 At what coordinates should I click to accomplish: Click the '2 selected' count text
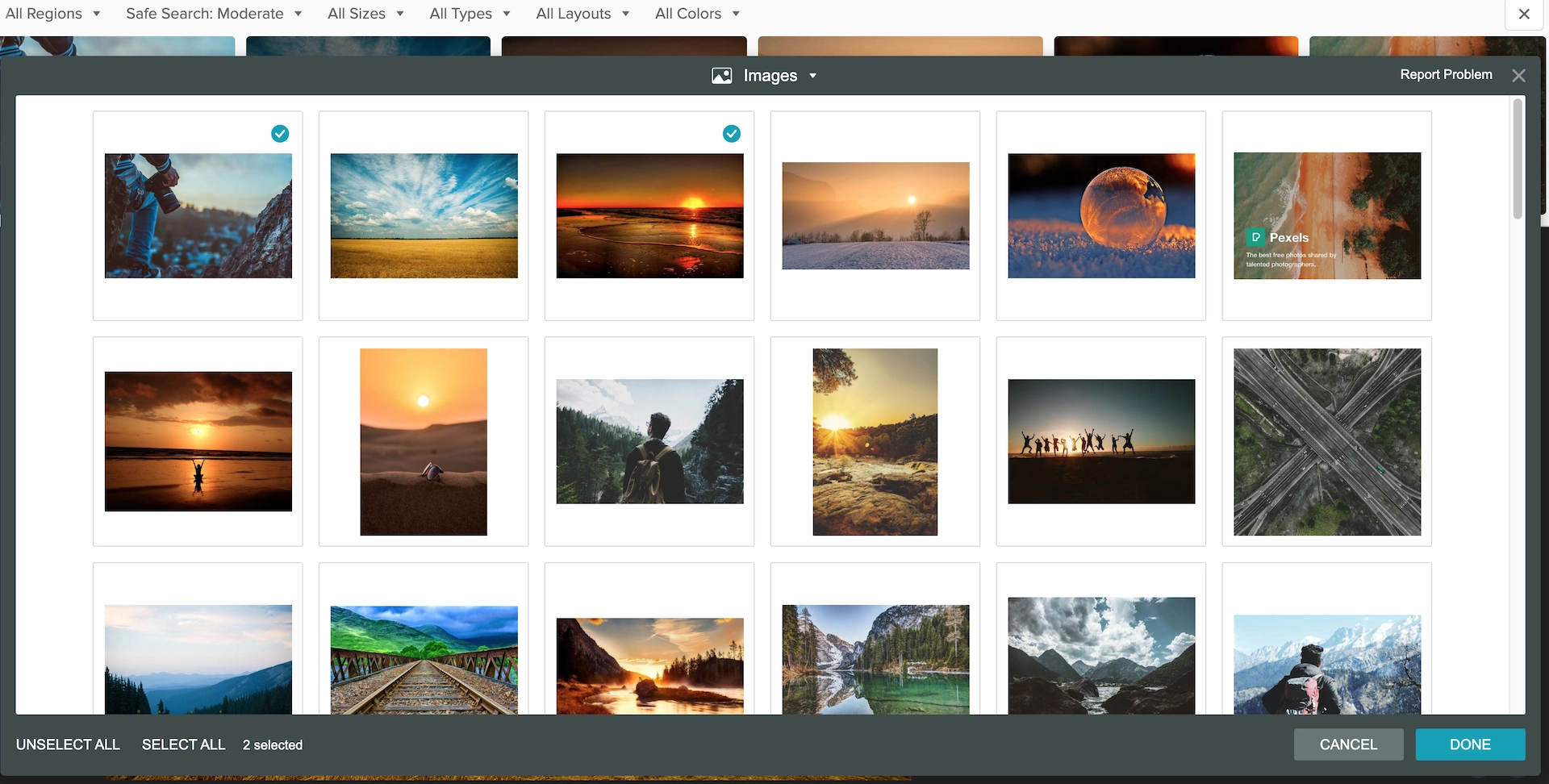[x=273, y=745]
